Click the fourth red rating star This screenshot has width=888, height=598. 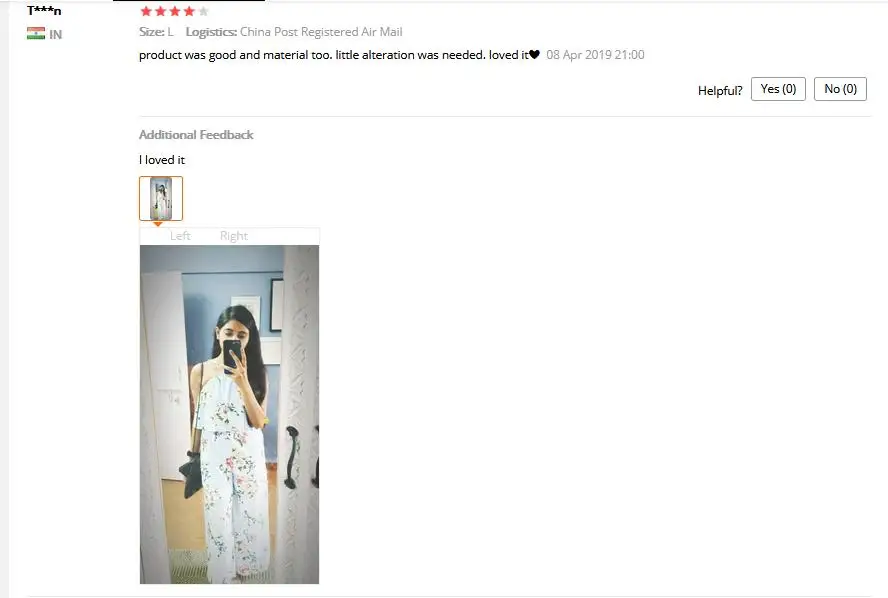point(189,11)
